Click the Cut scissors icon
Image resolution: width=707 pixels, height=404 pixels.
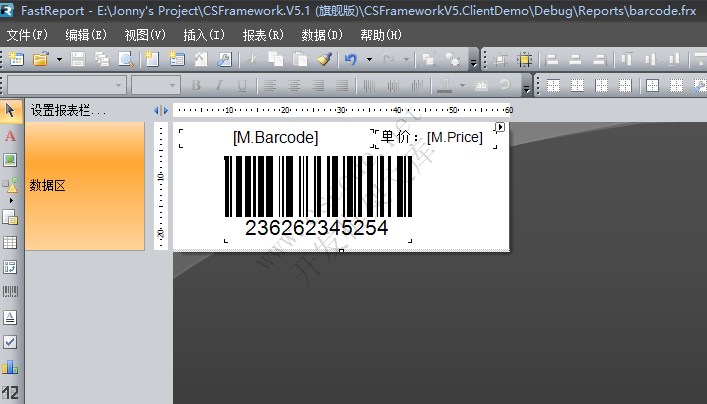tap(252, 59)
